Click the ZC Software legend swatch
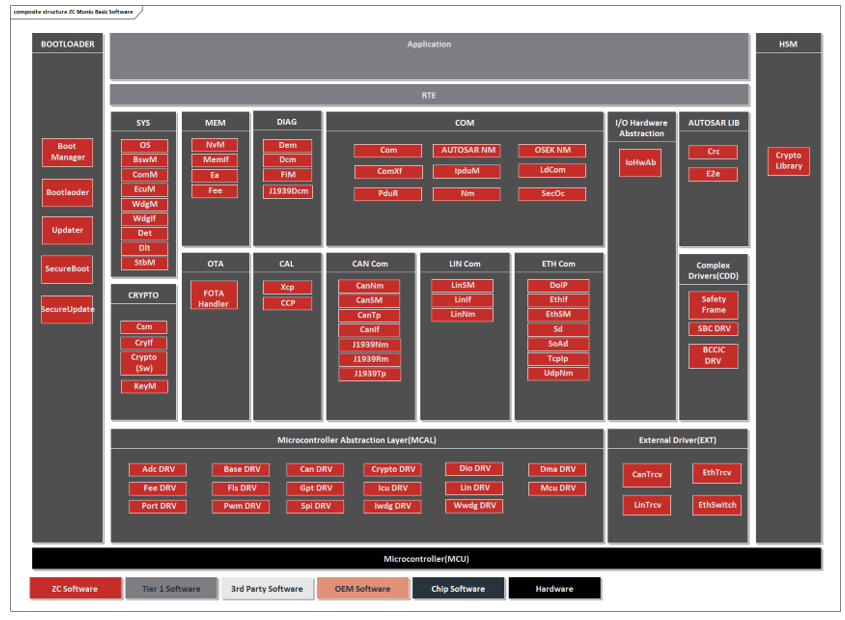This screenshot has height=620, width=845. [x=75, y=589]
